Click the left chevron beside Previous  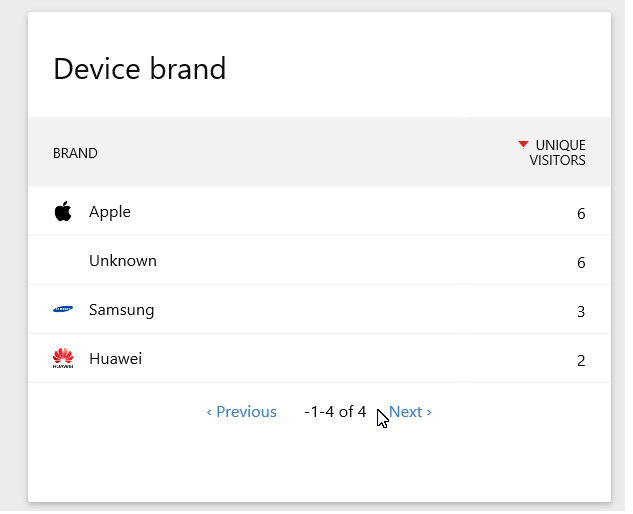pos(209,412)
